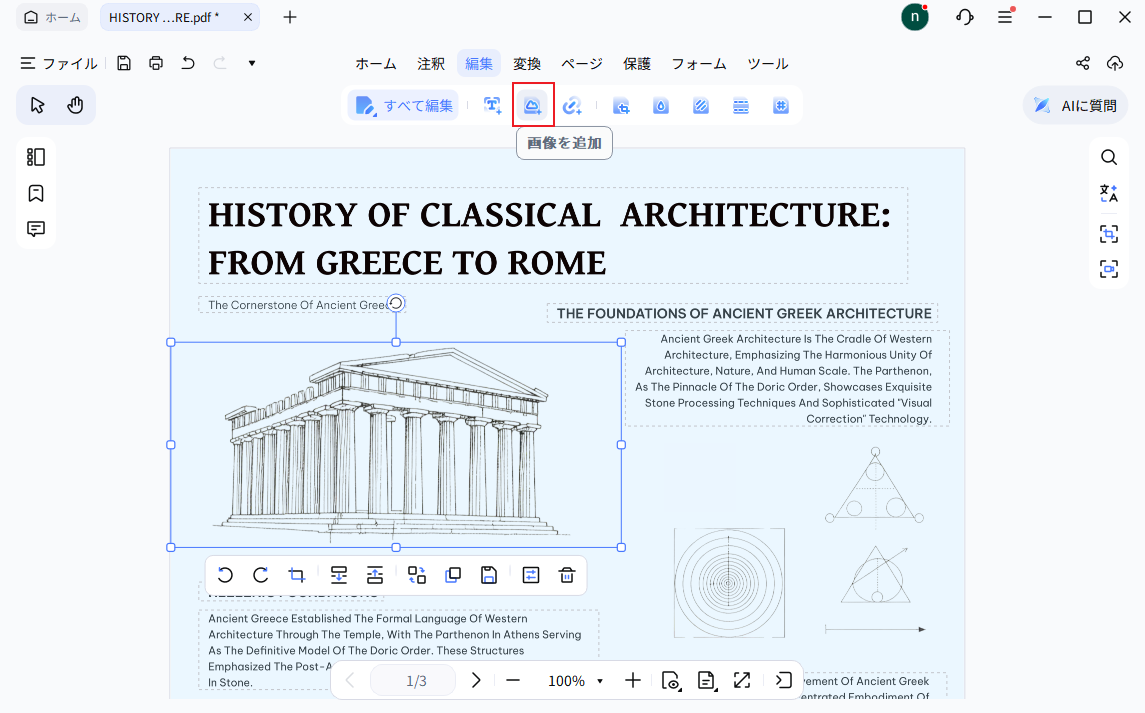The height and width of the screenshot is (713, 1145).
Task: Replace the selected image
Action: [417, 575]
